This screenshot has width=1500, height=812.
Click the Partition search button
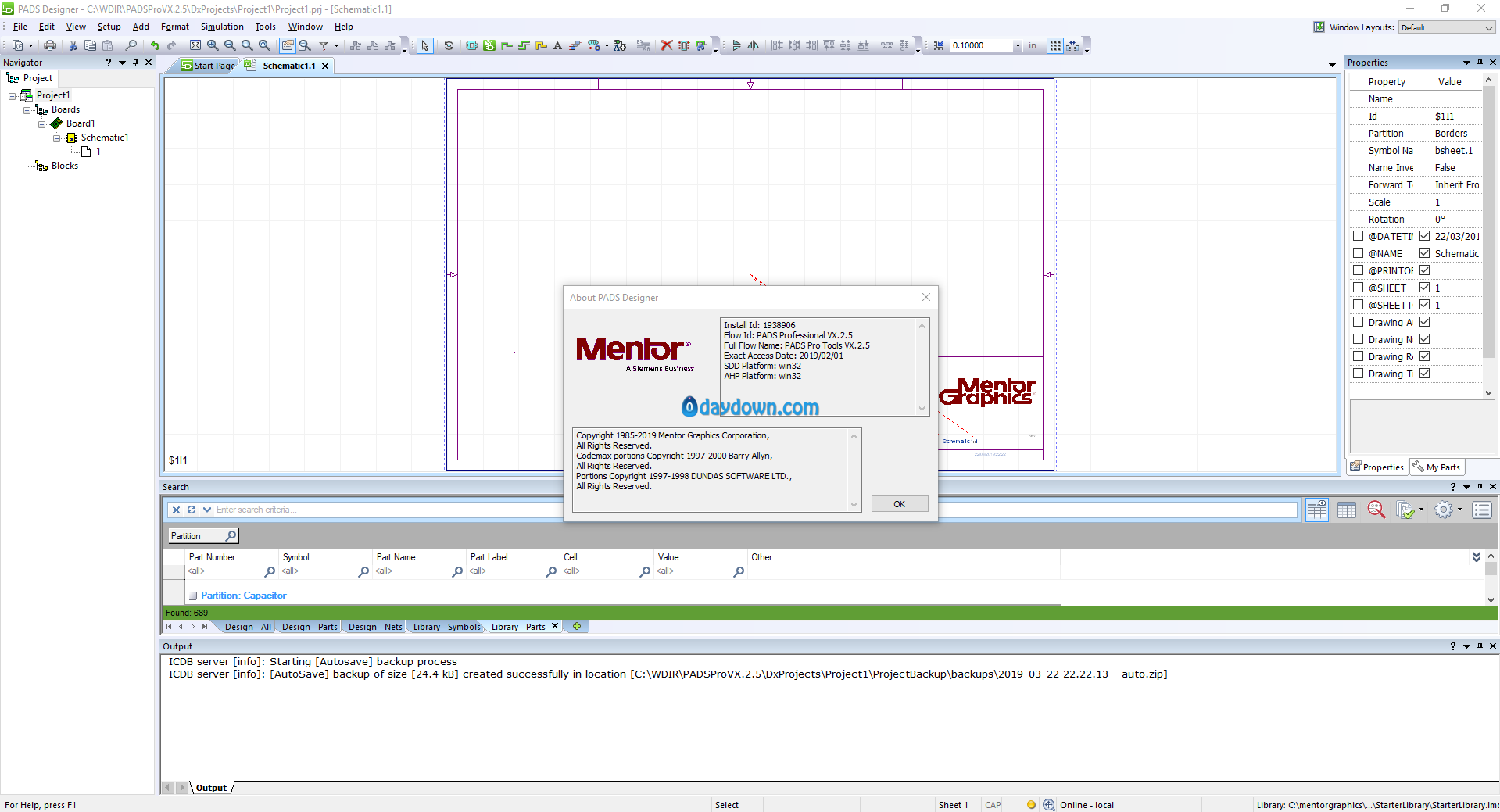tap(203, 536)
